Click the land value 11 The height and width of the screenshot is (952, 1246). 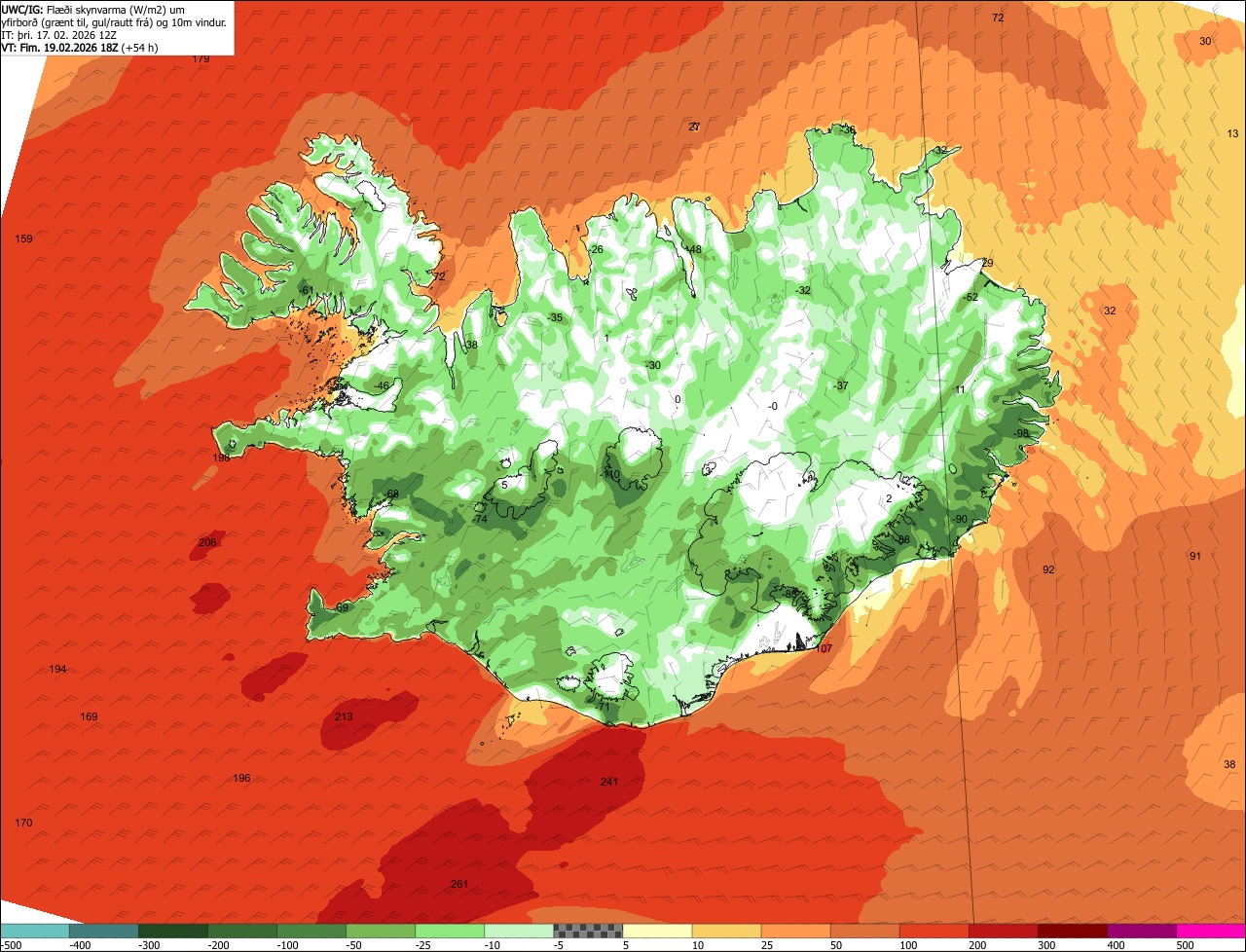[x=960, y=390]
